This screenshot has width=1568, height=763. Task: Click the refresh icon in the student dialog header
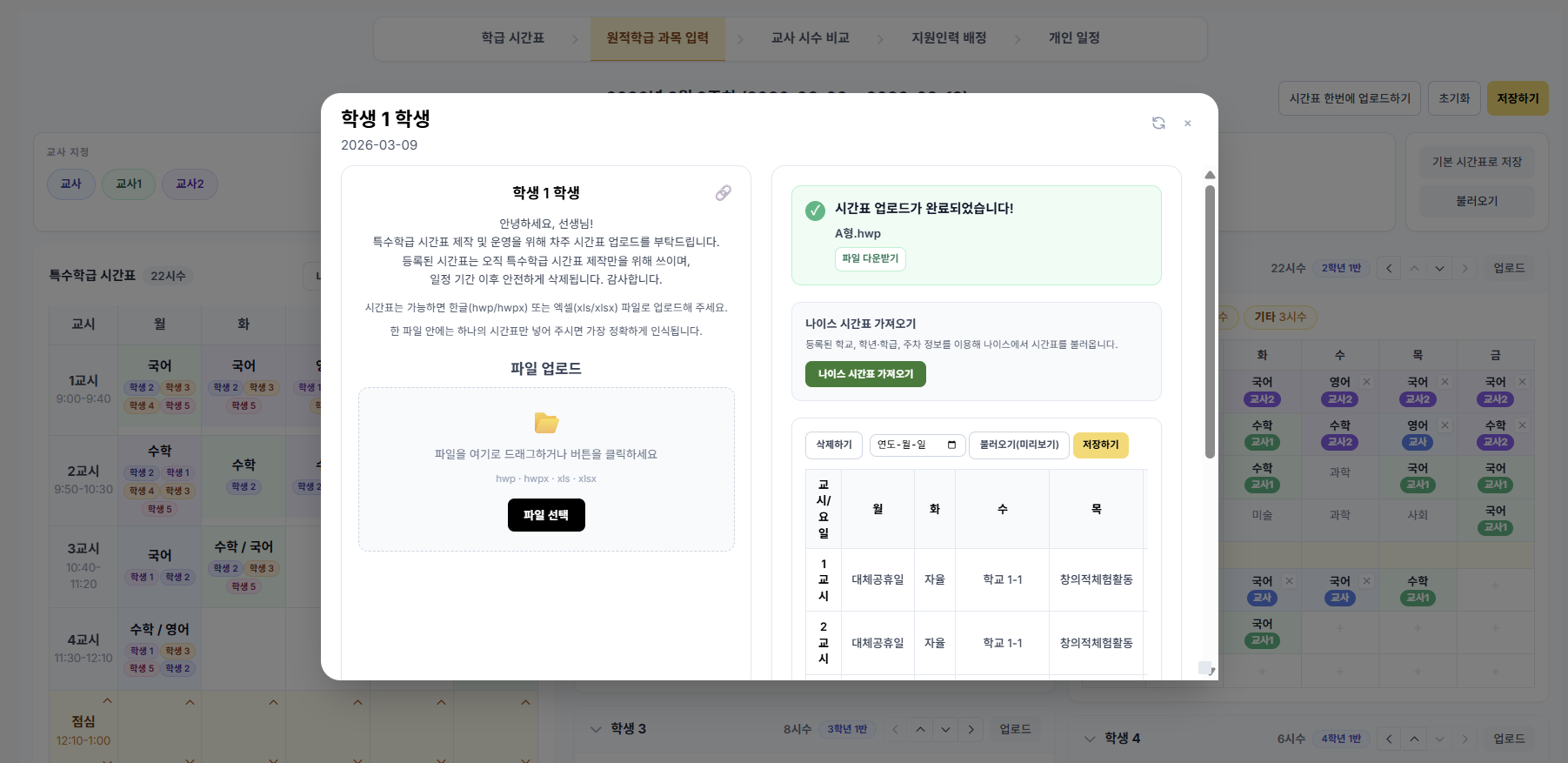pyautogui.click(x=1158, y=124)
